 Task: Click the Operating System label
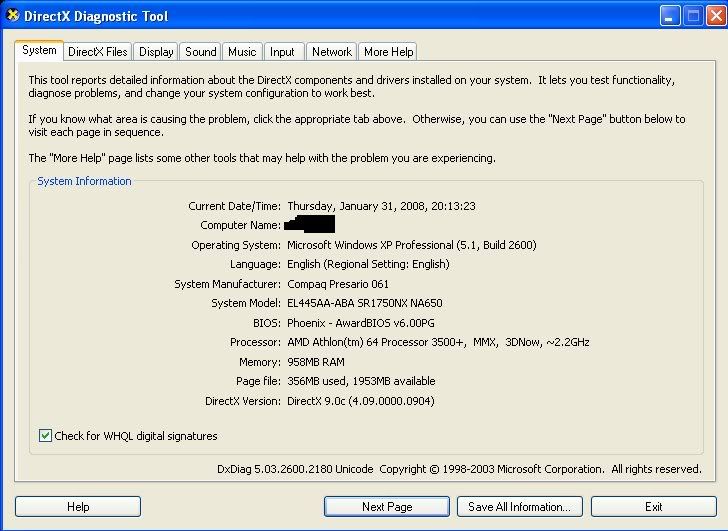pos(236,245)
